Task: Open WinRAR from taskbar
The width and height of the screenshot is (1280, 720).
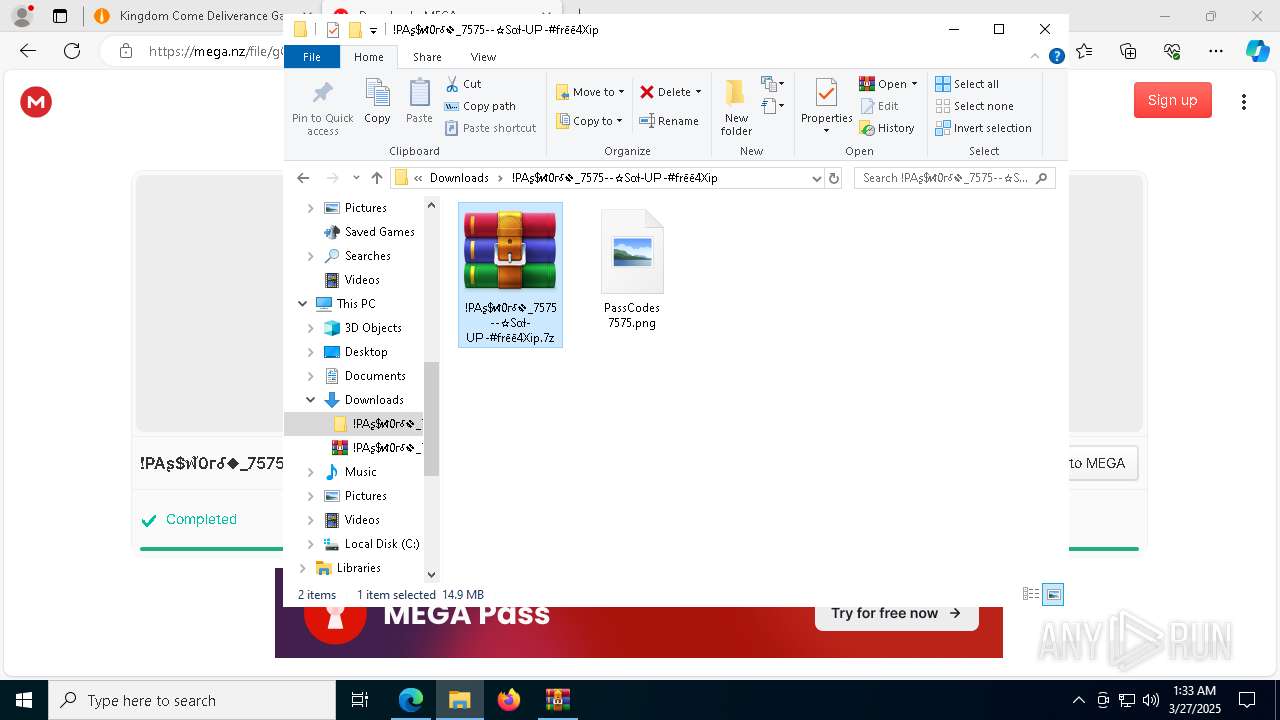Action: pos(557,700)
